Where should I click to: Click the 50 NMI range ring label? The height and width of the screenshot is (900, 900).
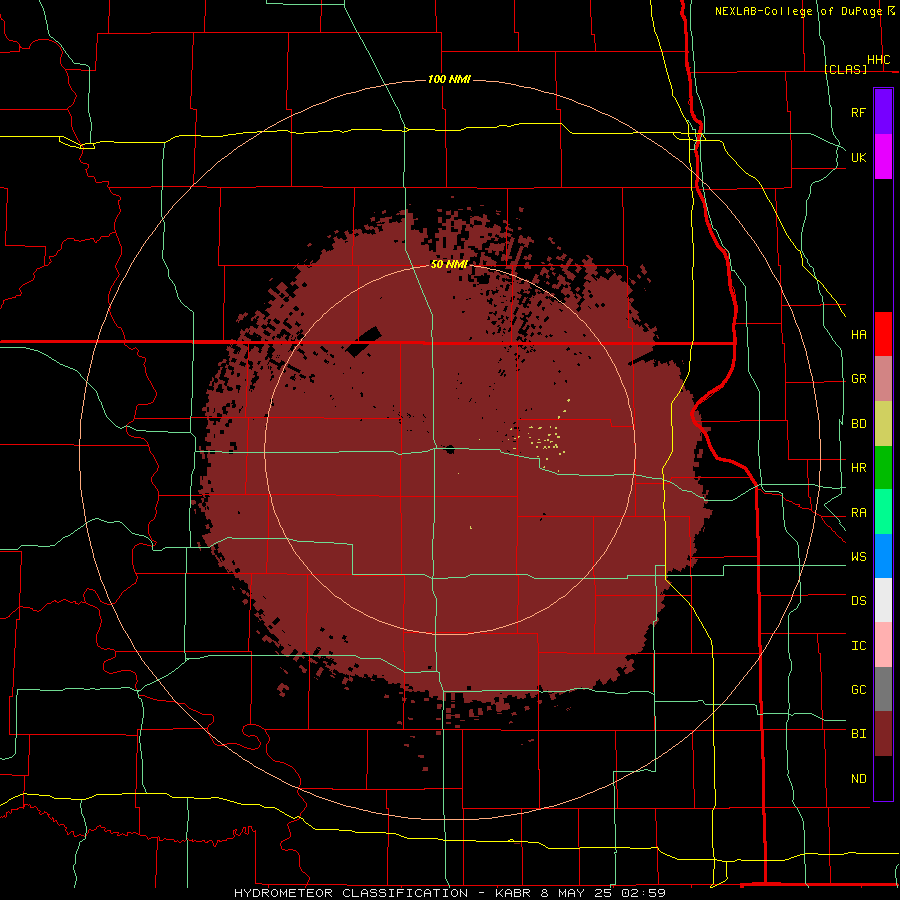449,264
